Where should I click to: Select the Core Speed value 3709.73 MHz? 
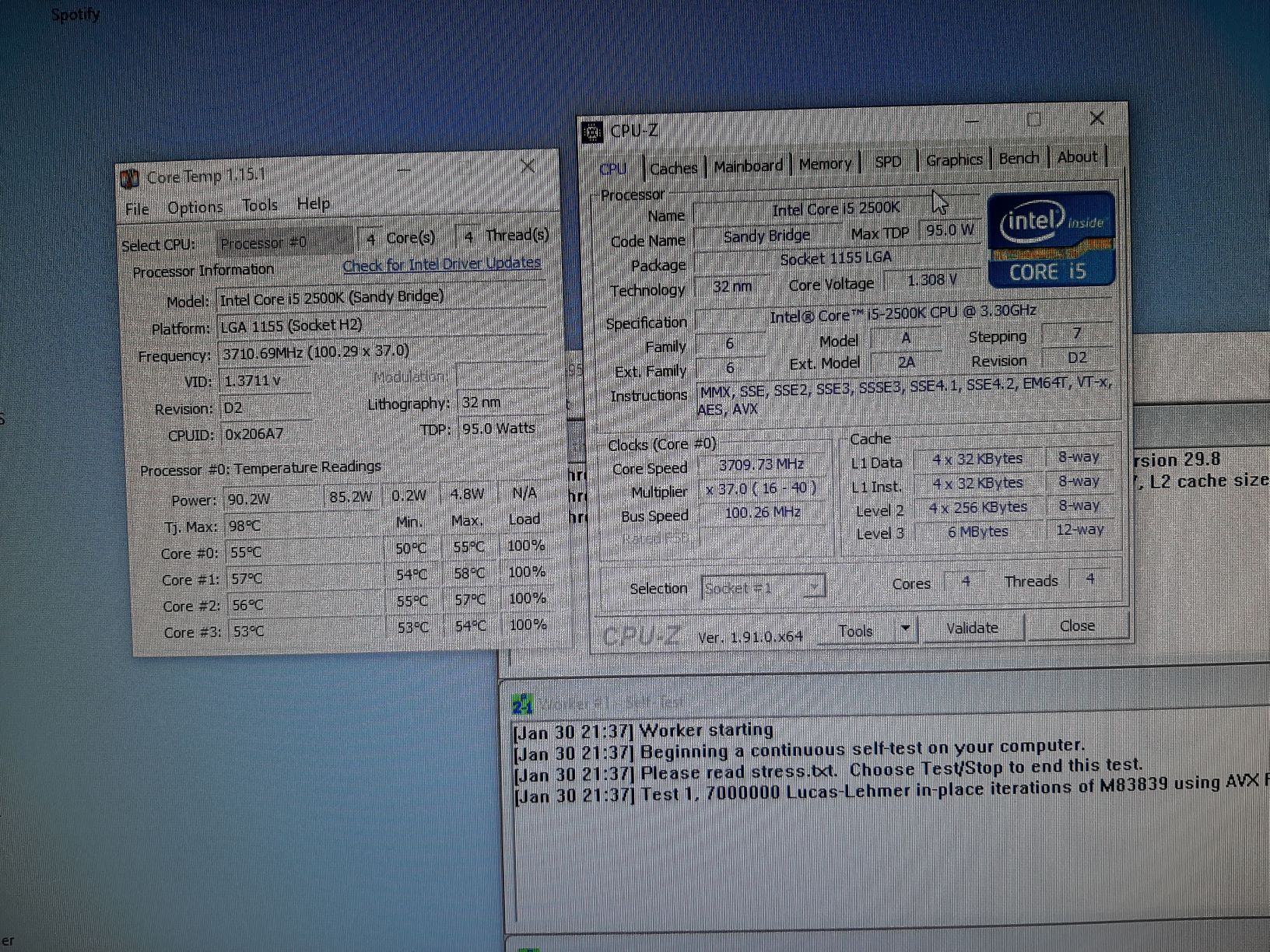click(x=761, y=464)
